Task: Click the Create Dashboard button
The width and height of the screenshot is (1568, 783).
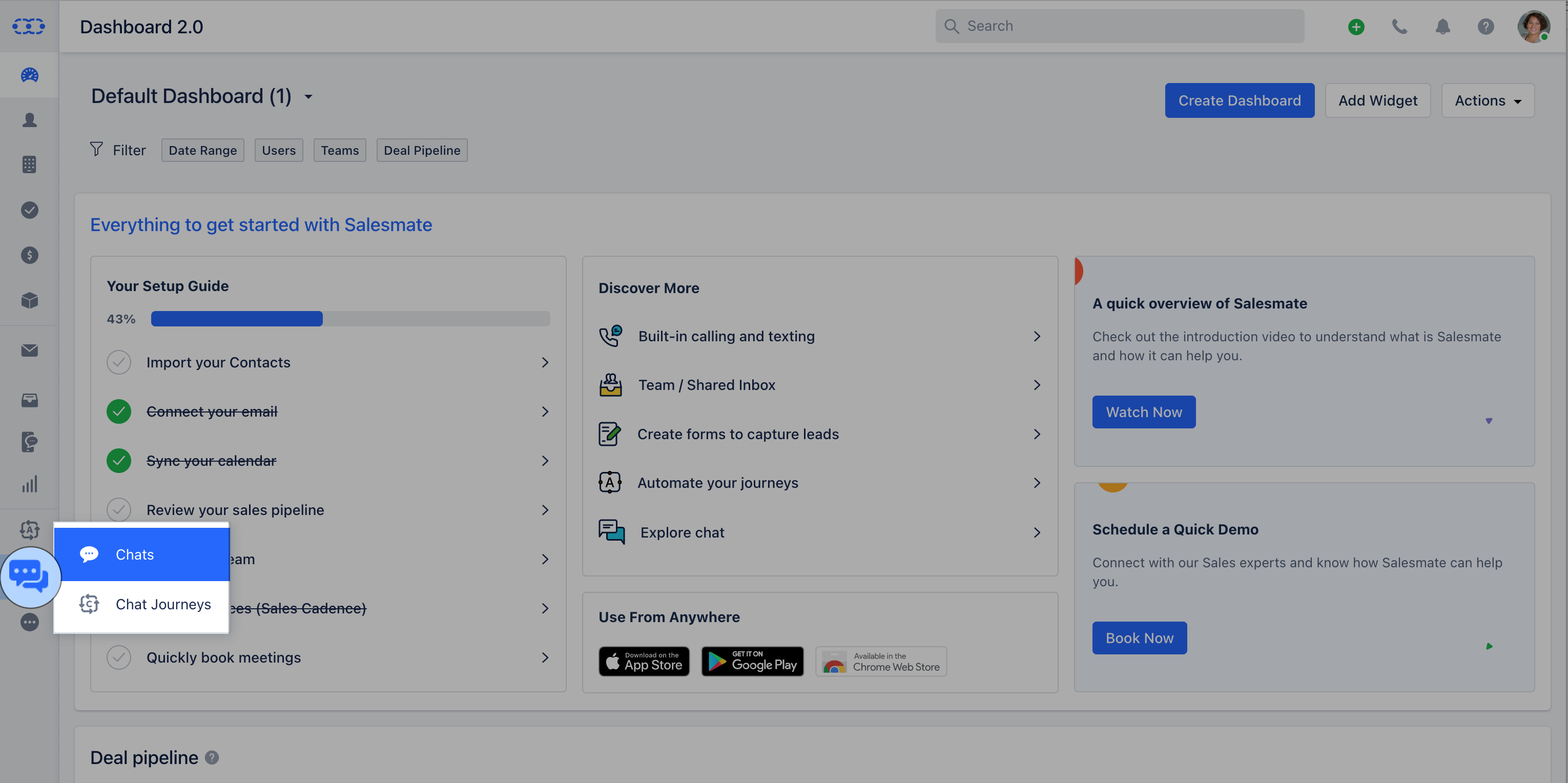Action: click(x=1240, y=100)
